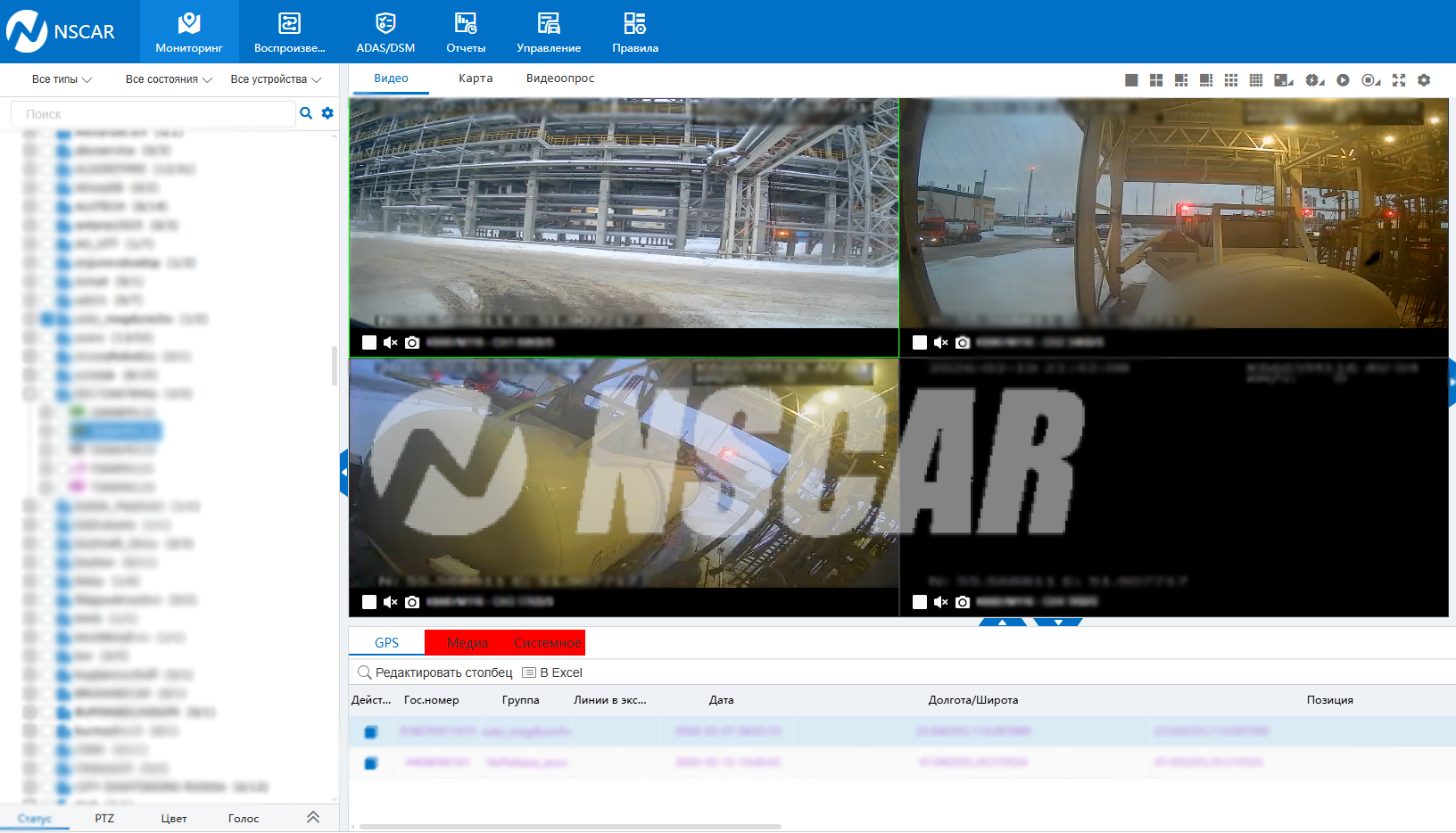
Task: Click the NSCAR logo
Action: tap(61, 31)
